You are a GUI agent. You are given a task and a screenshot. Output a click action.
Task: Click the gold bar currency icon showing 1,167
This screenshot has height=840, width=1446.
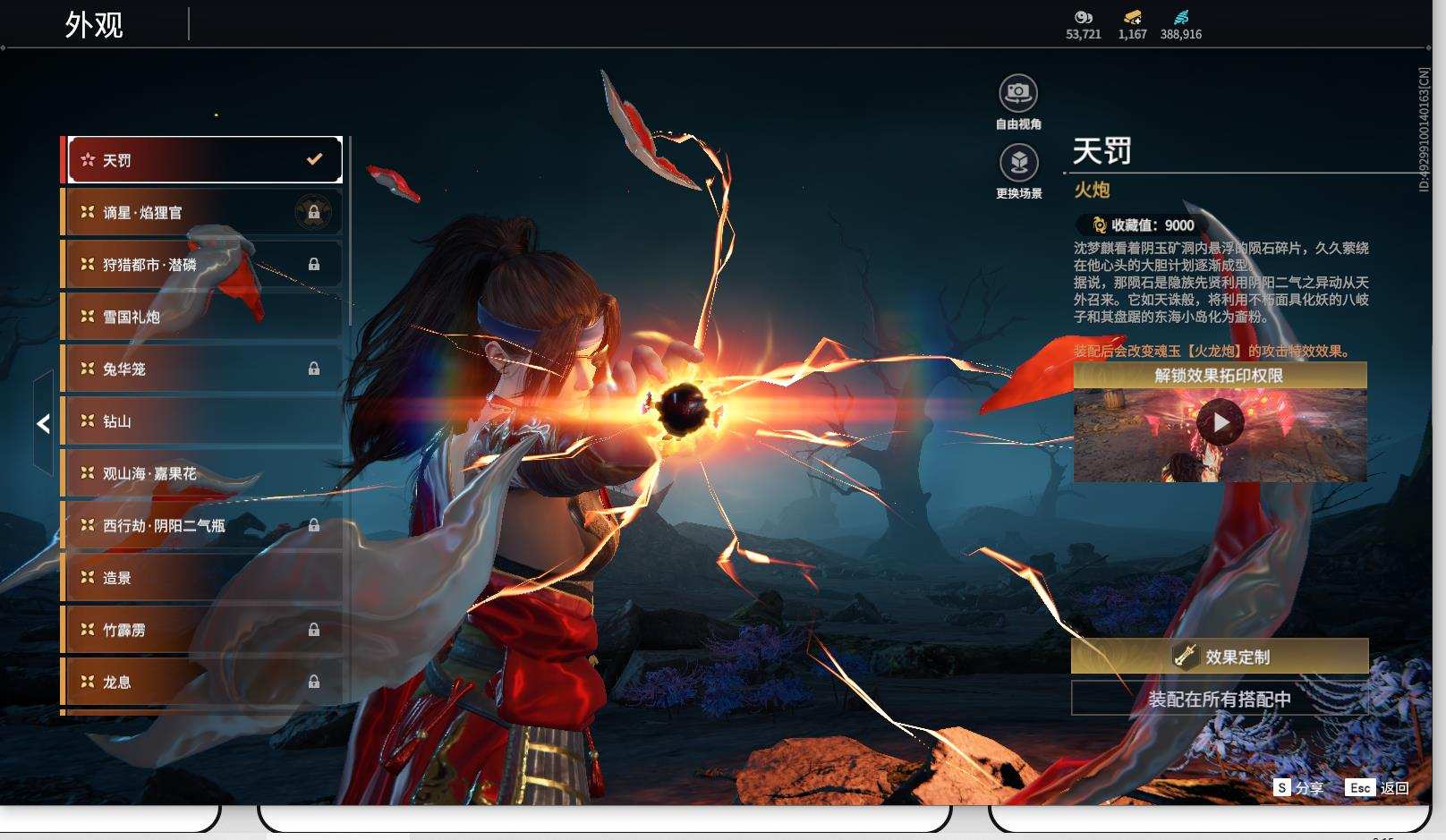pos(1133,17)
